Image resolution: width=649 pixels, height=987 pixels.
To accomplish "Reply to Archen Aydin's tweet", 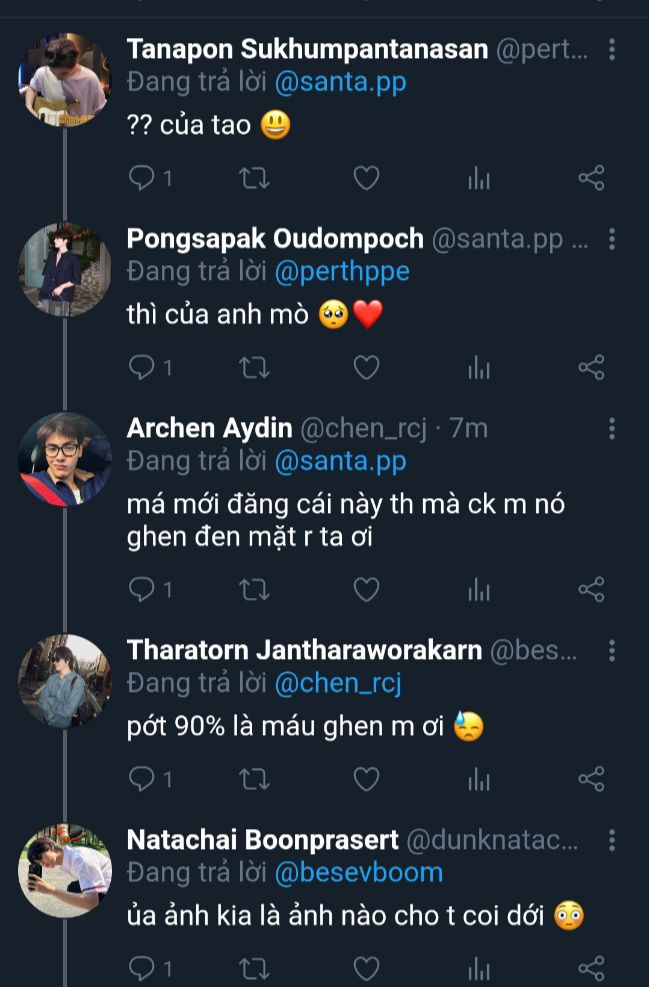I will click(144, 589).
